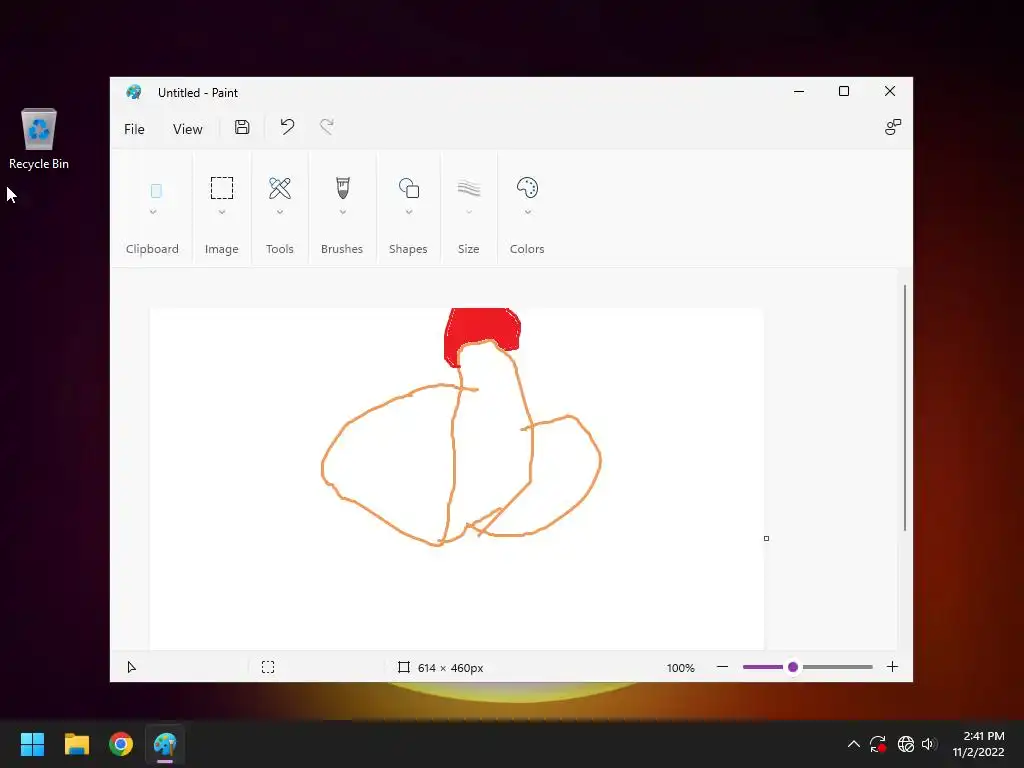Click the Image label
The height and width of the screenshot is (768, 1024).
pos(221,249)
